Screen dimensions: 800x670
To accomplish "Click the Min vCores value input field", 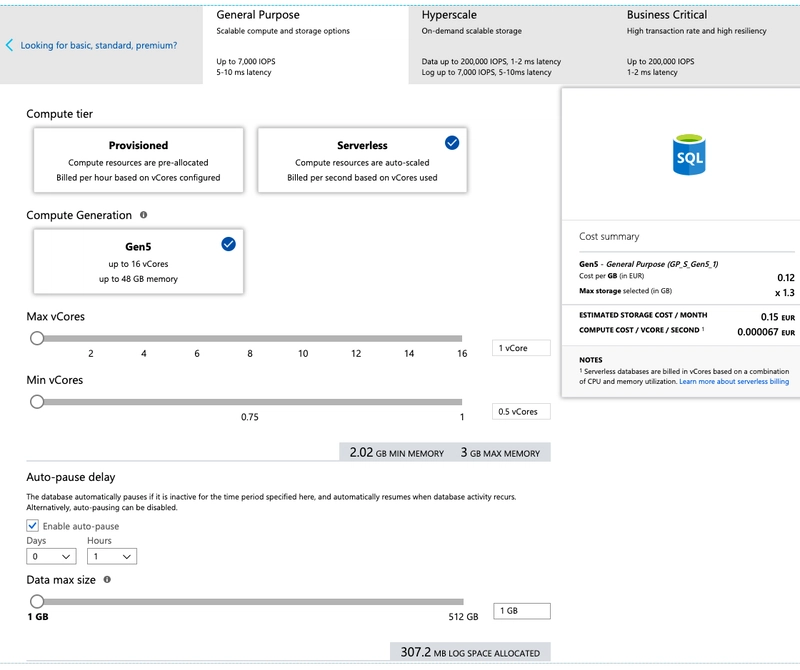I will (x=522, y=411).
